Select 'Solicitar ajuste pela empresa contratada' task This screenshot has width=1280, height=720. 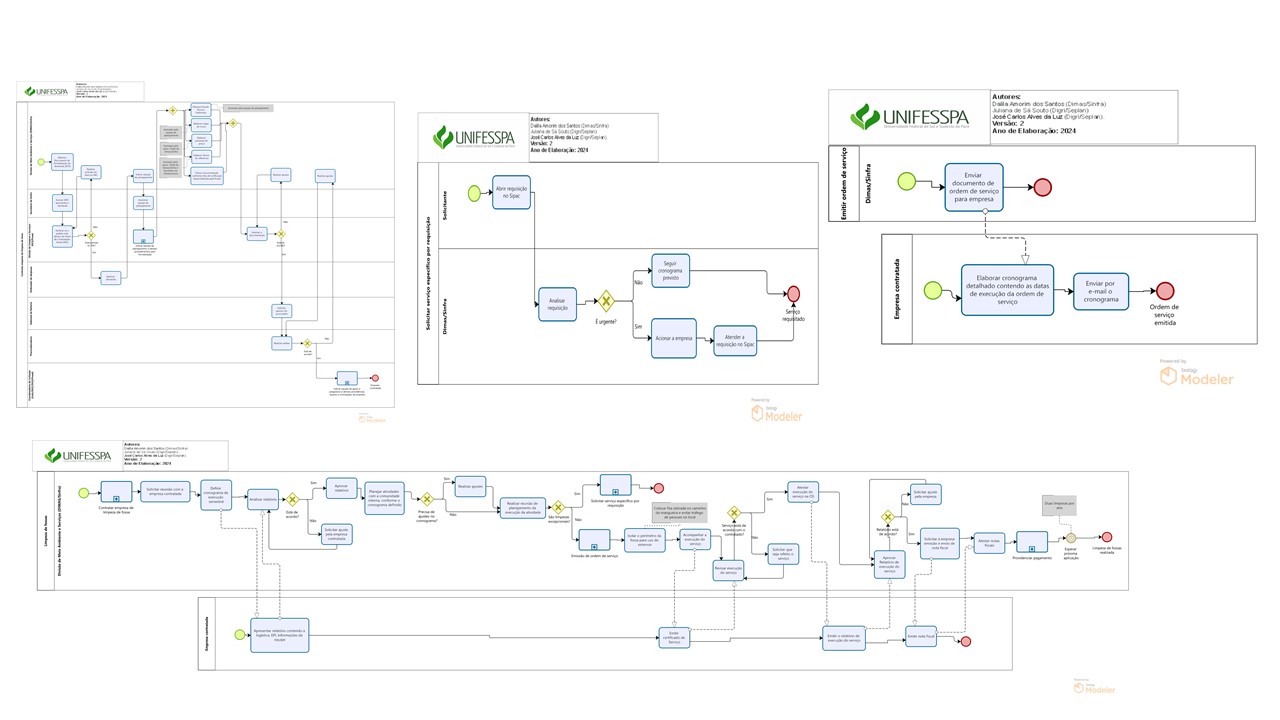[337, 534]
